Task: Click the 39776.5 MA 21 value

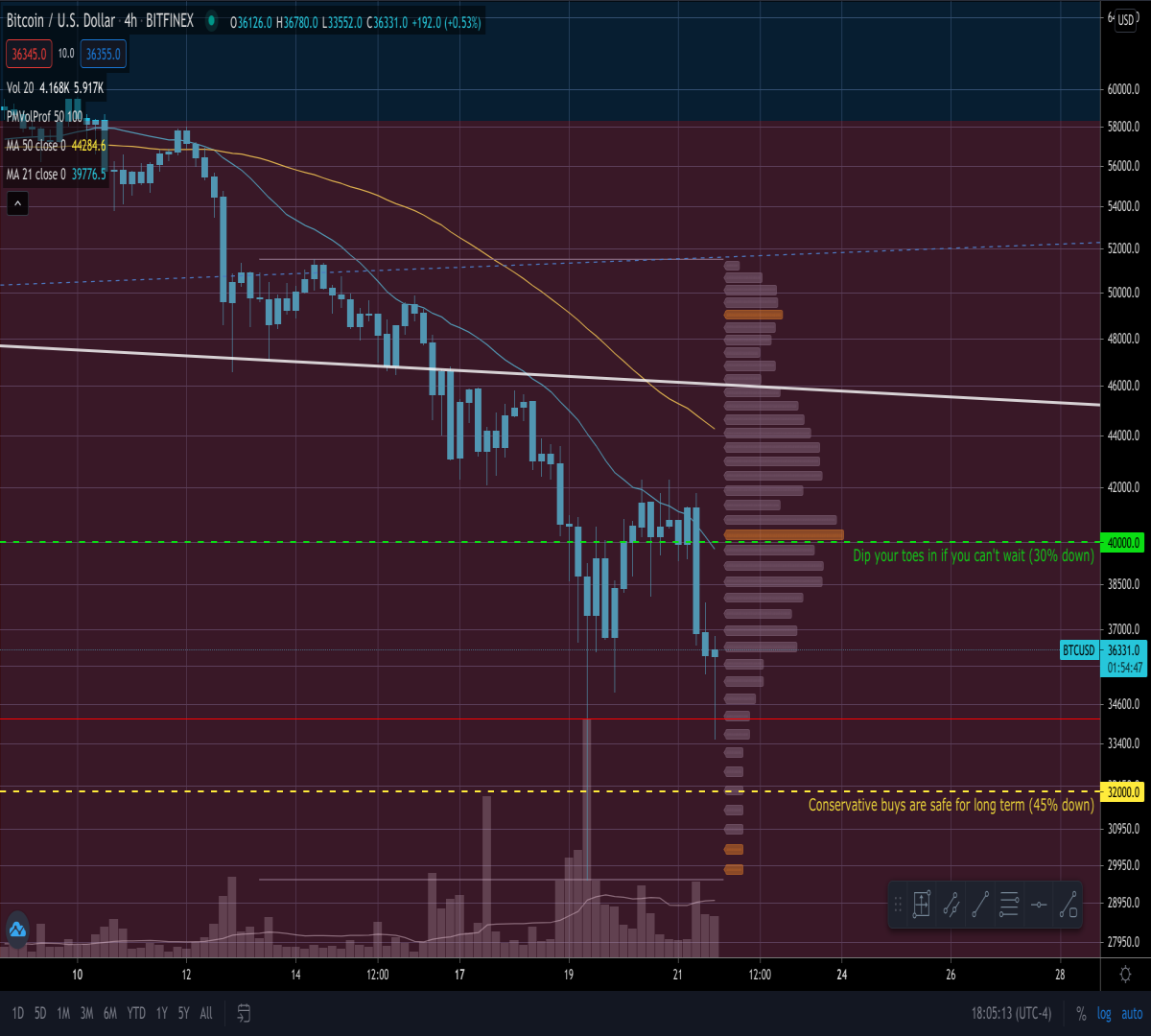Action: click(88, 174)
